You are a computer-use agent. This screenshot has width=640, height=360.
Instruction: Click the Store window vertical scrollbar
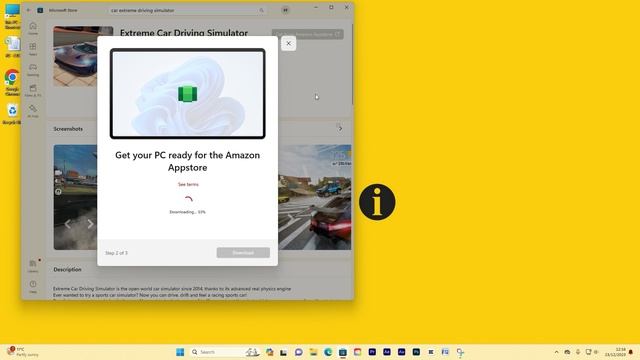(x=352, y=65)
